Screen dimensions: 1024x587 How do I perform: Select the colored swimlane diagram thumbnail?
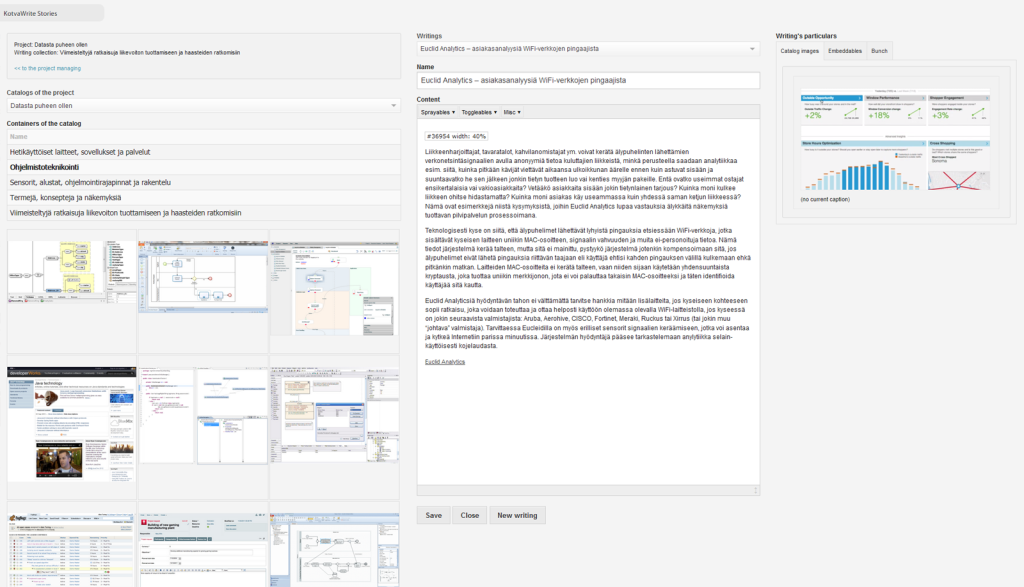tap(334, 288)
